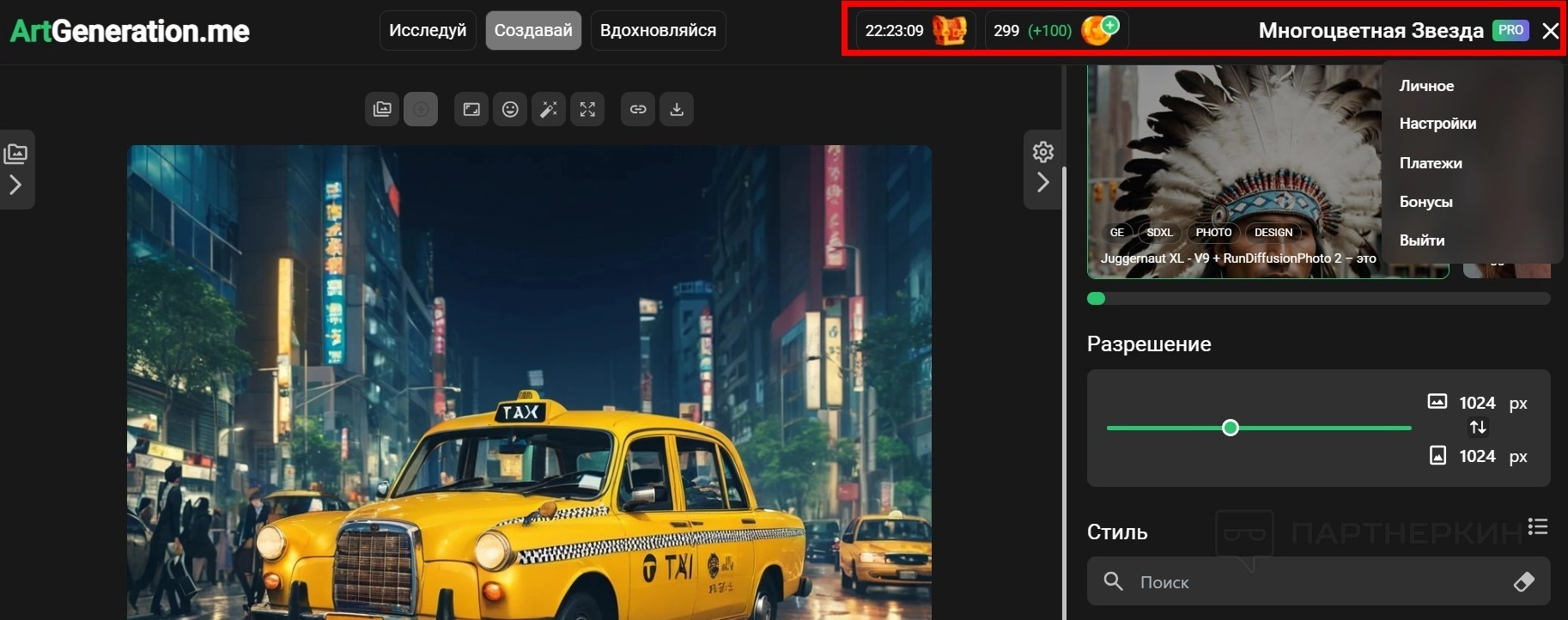This screenshot has width=1568, height=620.
Task: Open the style list view icon beside Стиль
Action: 1538,526
